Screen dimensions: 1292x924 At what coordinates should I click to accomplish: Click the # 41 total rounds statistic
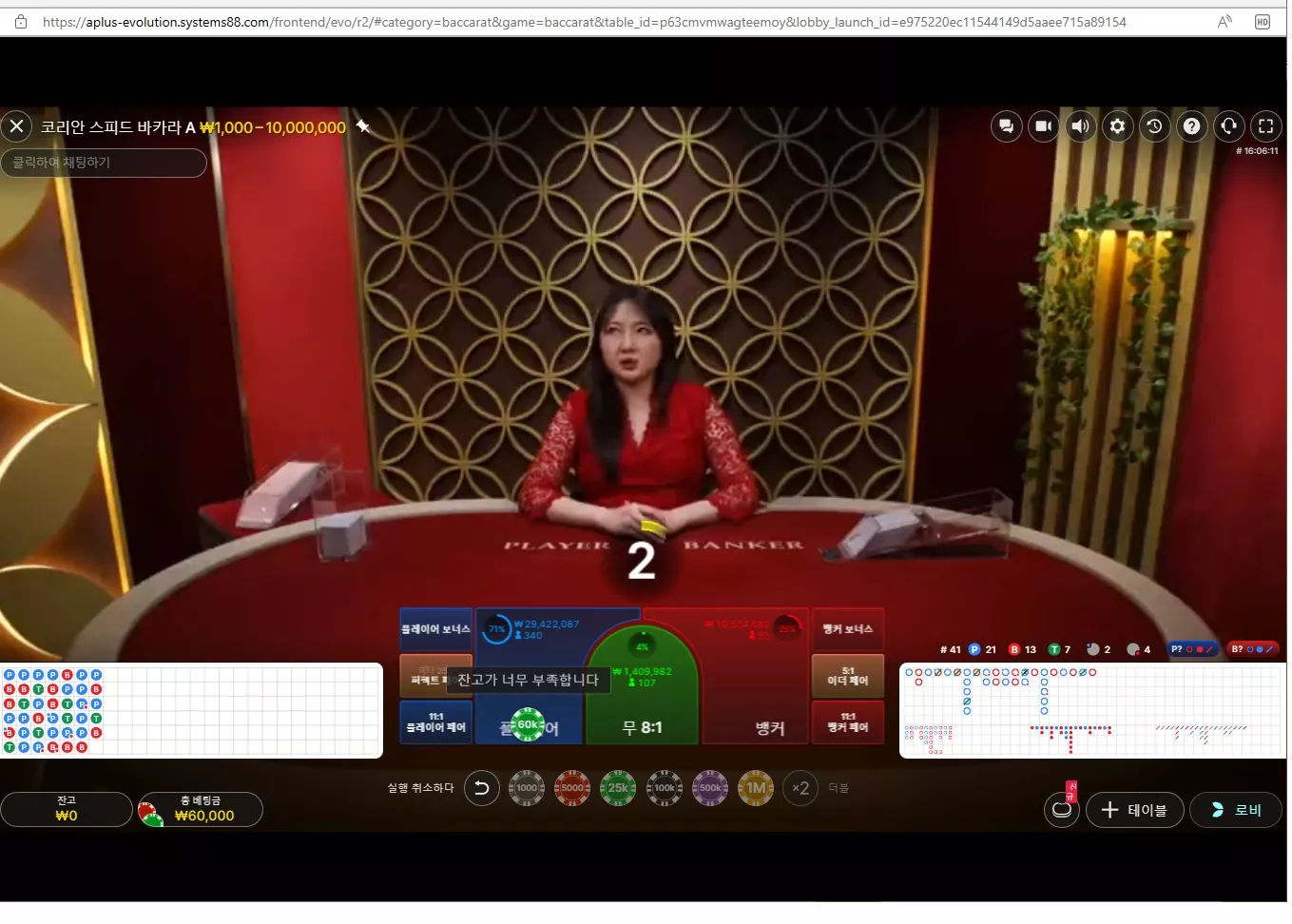pyautogui.click(x=951, y=649)
